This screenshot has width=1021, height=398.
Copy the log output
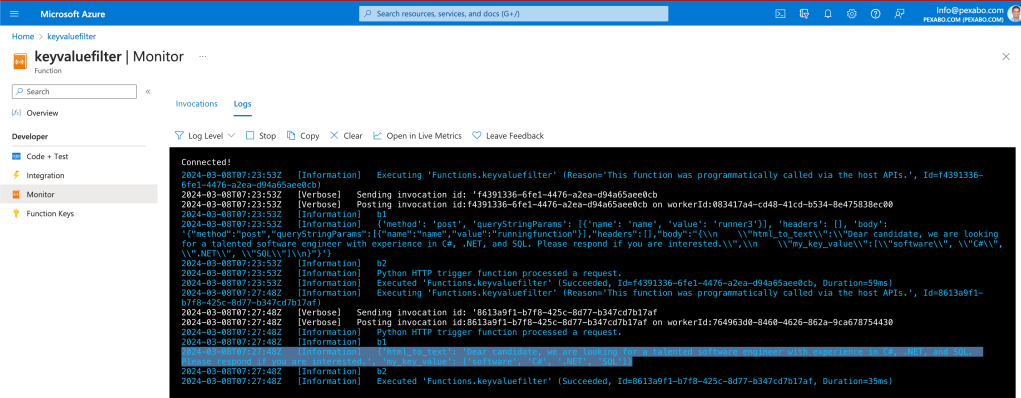[x=303, y=135]
